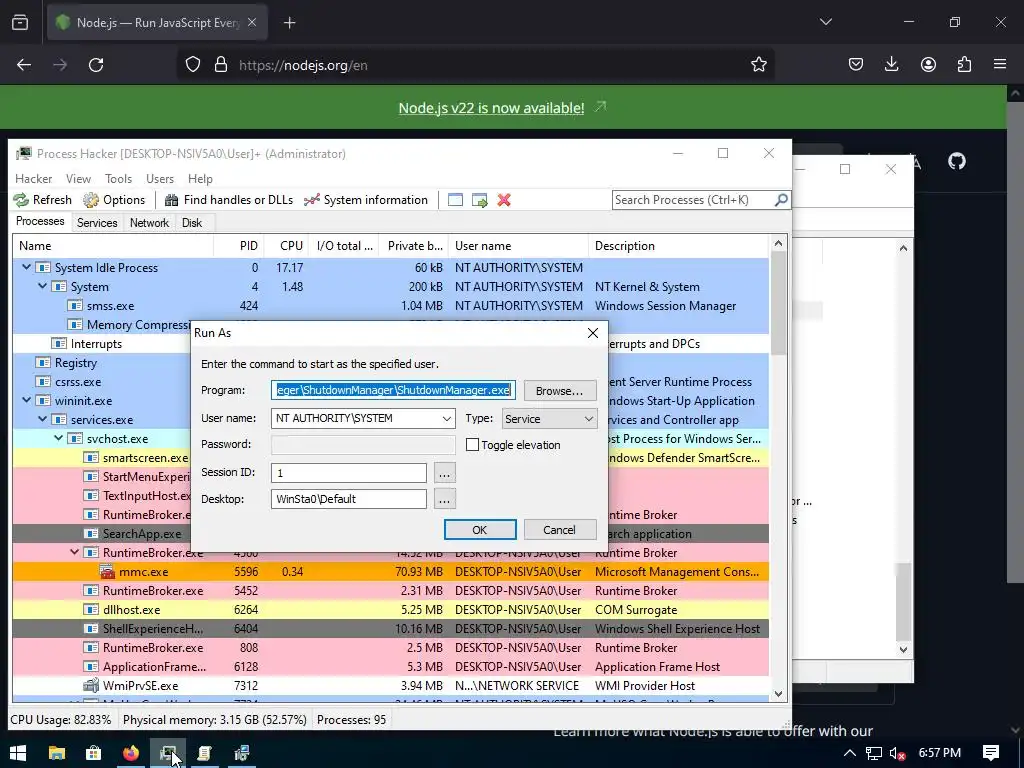Toggle the Toggle elevation checkbox
1024x768 pixels.
tap(472, 445)
